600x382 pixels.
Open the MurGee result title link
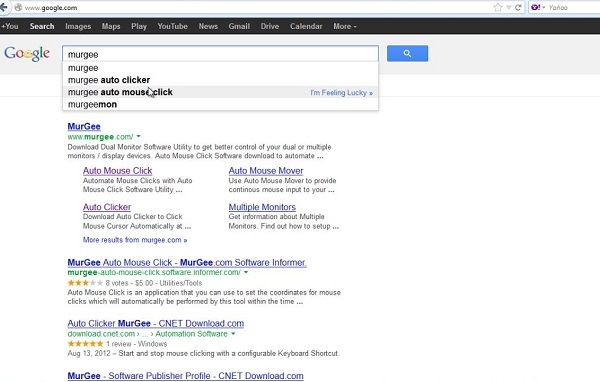pos(84,127)
